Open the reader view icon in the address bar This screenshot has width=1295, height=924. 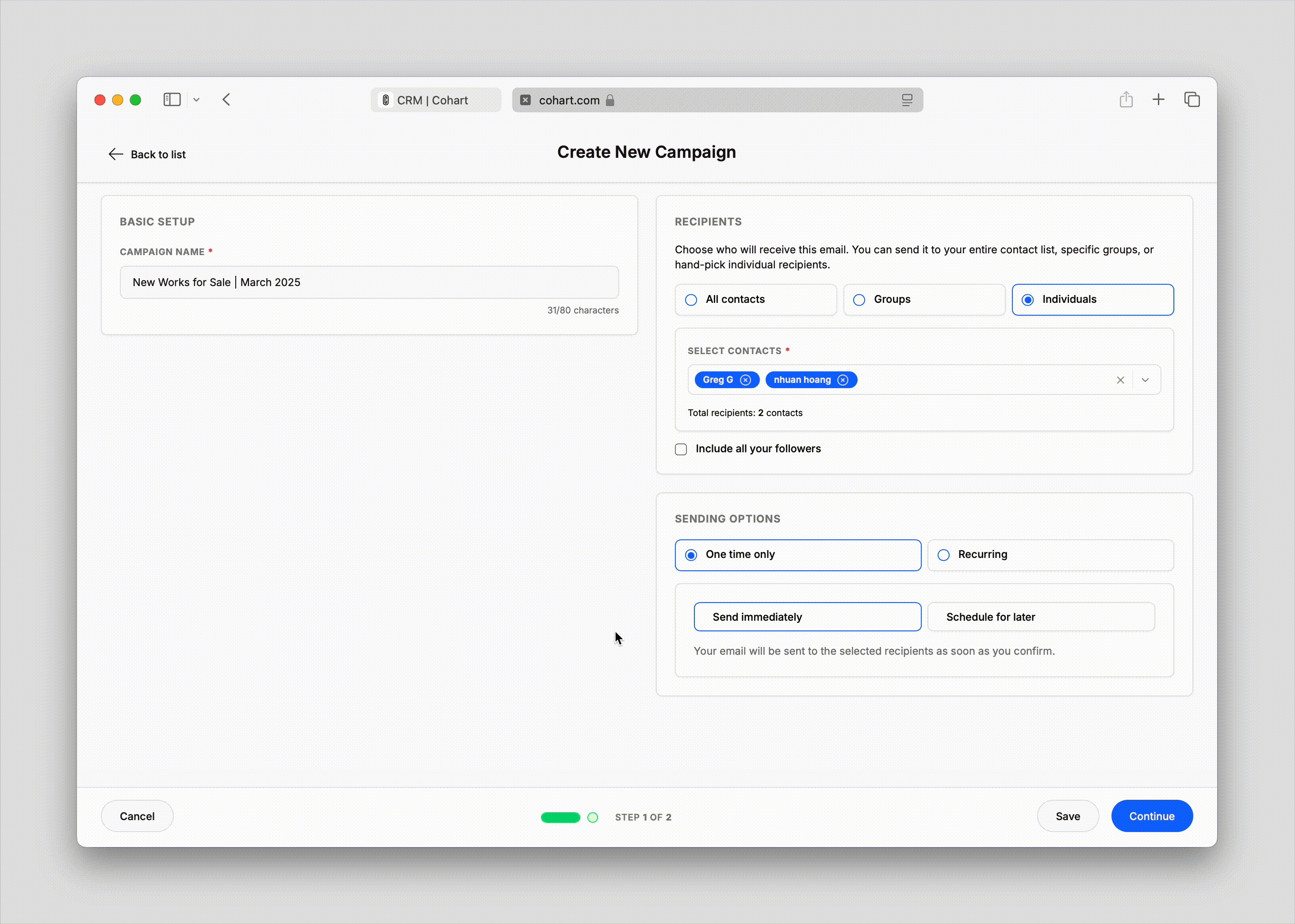pos(907,100)
